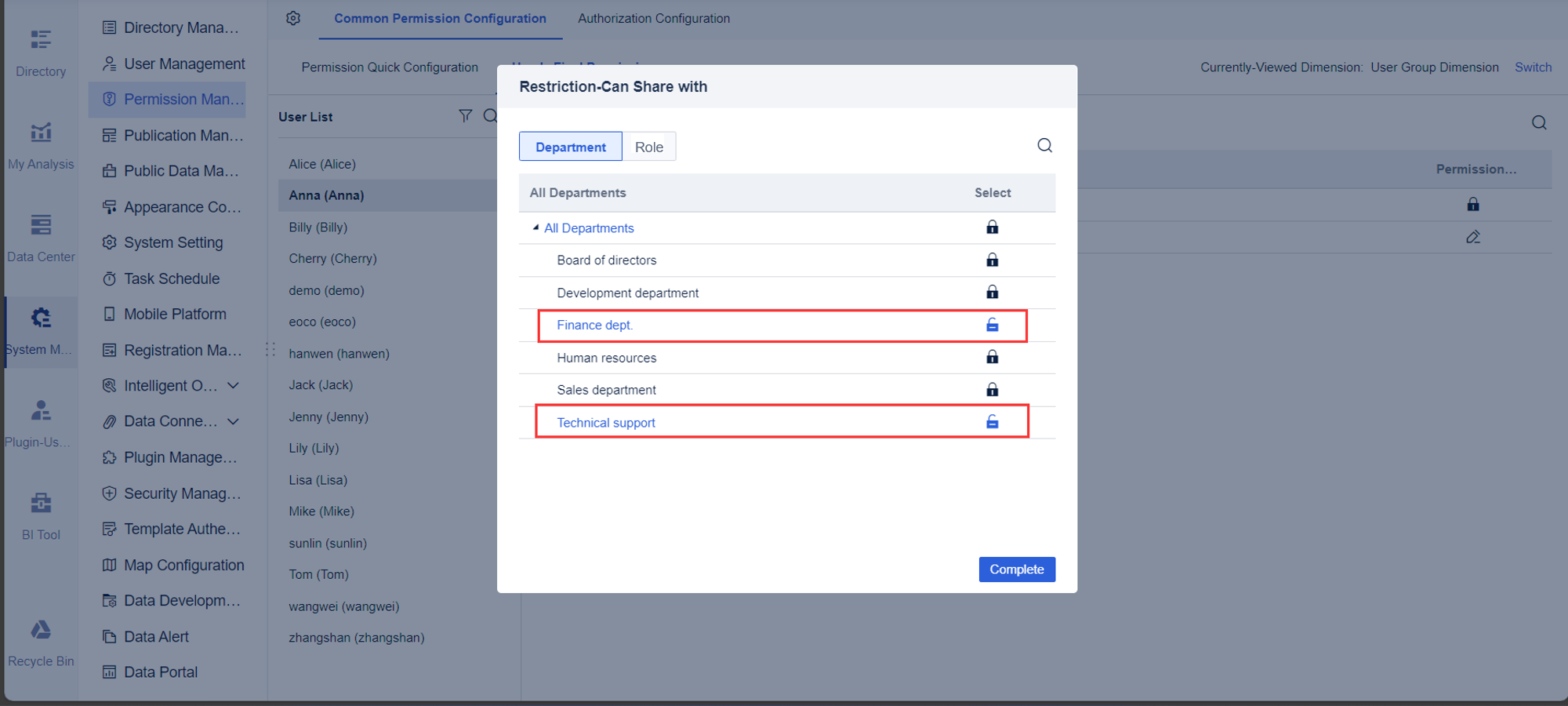Click the filter icon in User List
This screenshot has height=706, width=1568.
(x=465, y=115)
